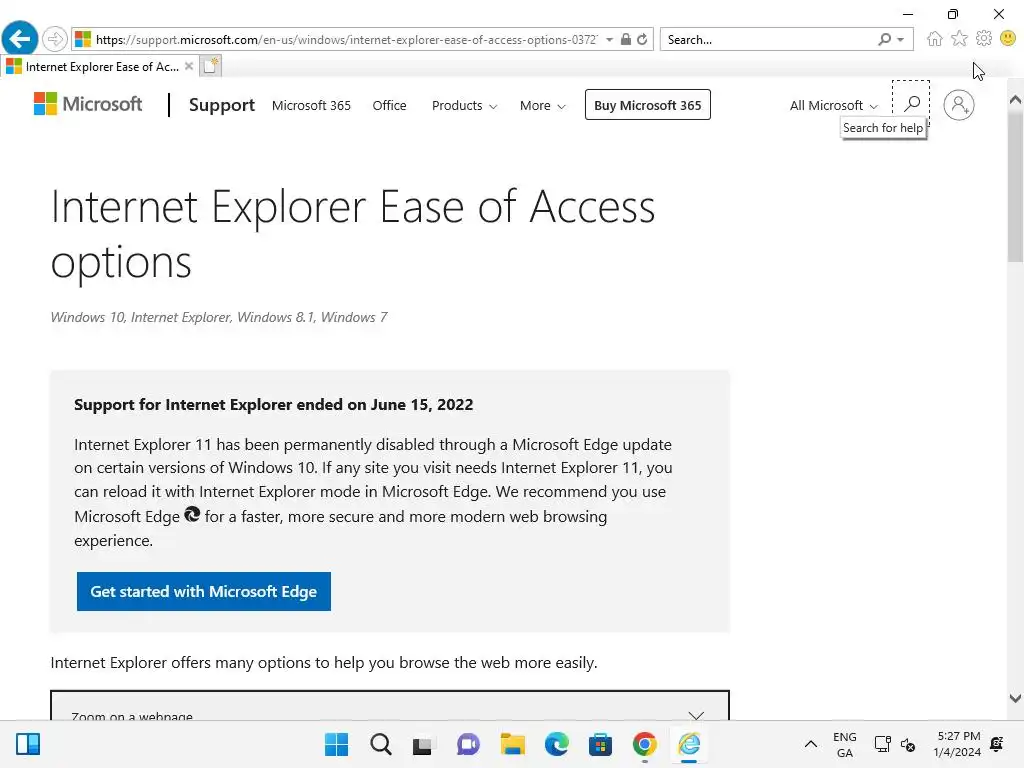Screen dimensions: 1024x768
Task: Expand the More navigation dropdown
Action: [542, 105]
